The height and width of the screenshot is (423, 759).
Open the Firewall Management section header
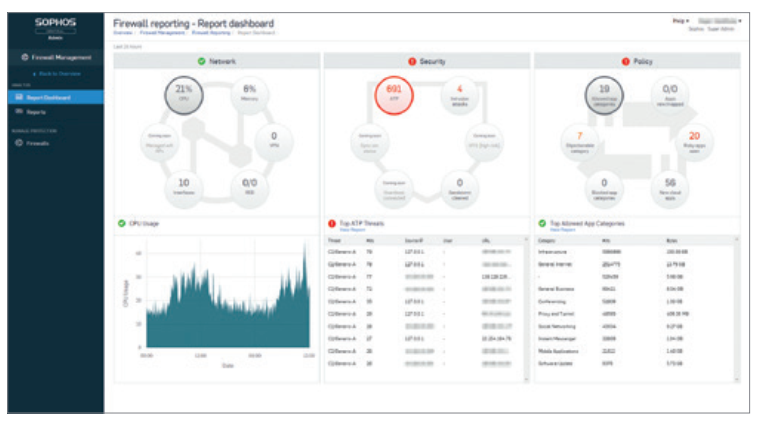(56, 57)
